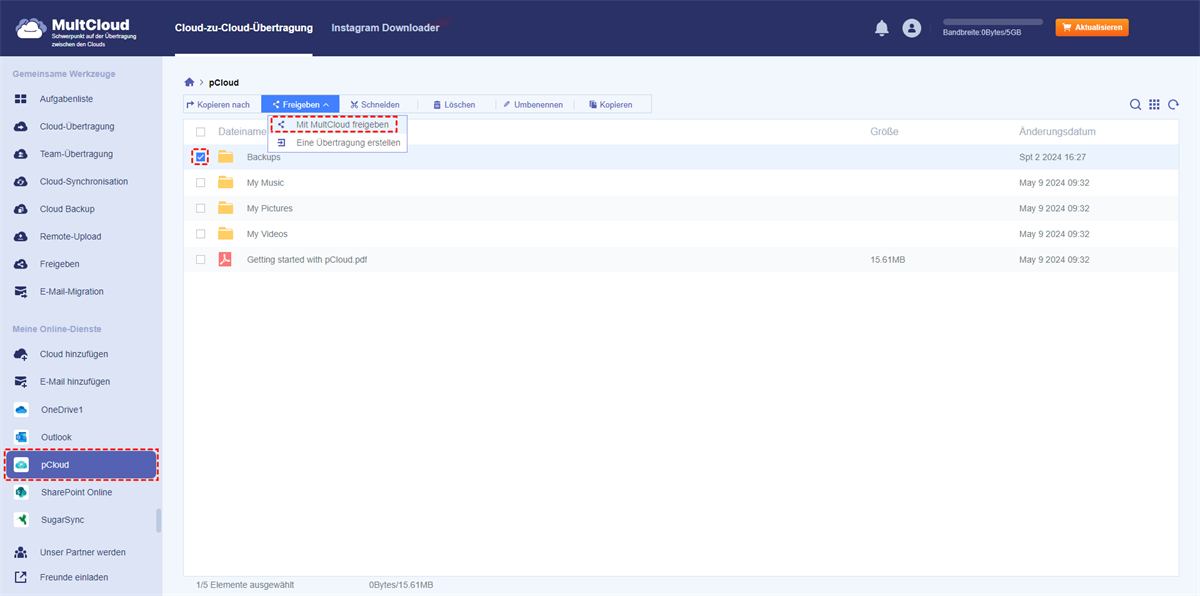This screenshot has height=596, width=1200.
Task: Click the OneDrive1 cloud icon
Action: 21,410
